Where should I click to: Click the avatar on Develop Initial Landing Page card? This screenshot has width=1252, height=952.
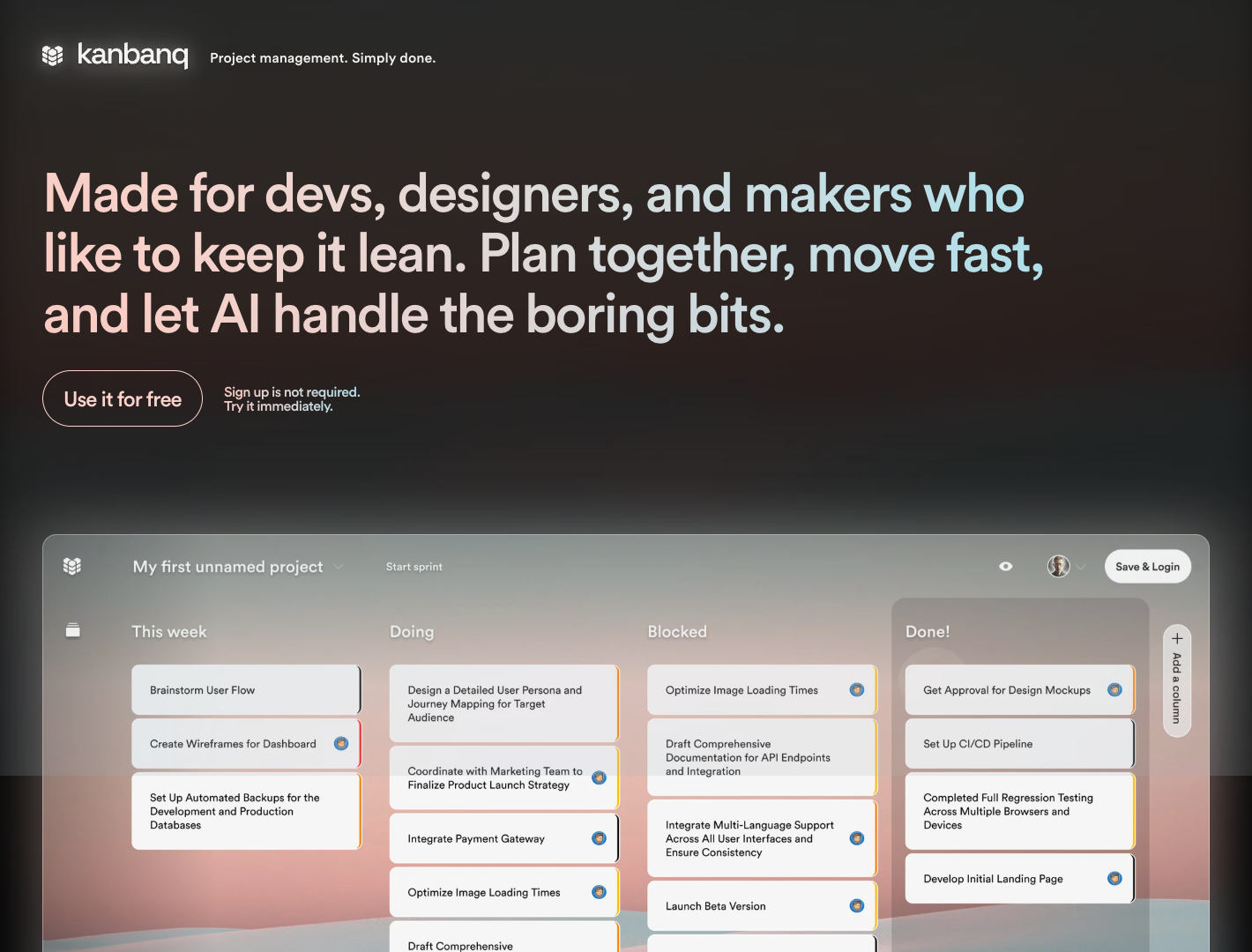pyautogui.click(x=1114, y=878)
